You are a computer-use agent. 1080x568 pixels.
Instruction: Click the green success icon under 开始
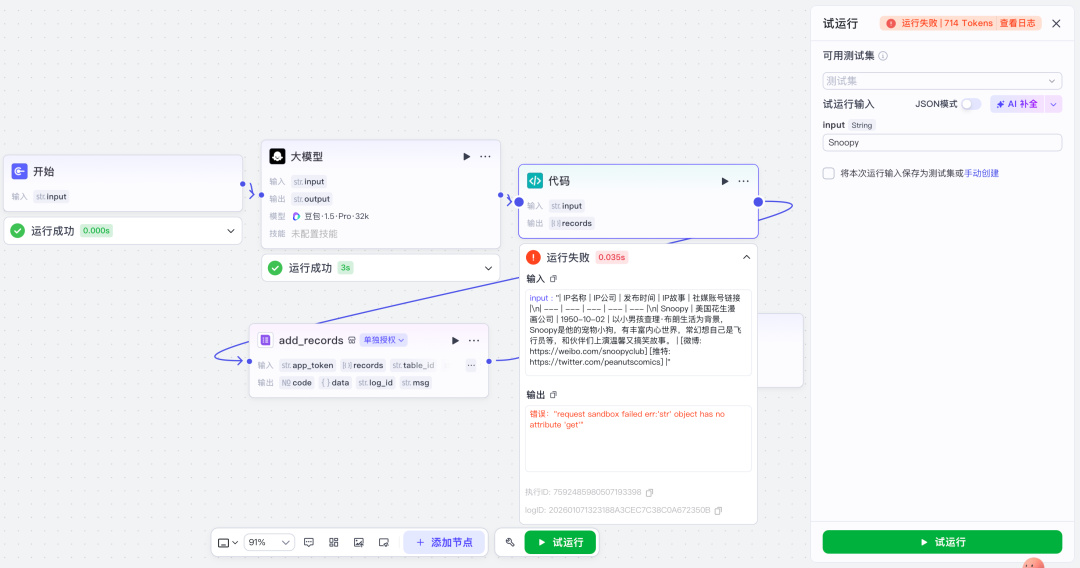[x=18, y=231]
